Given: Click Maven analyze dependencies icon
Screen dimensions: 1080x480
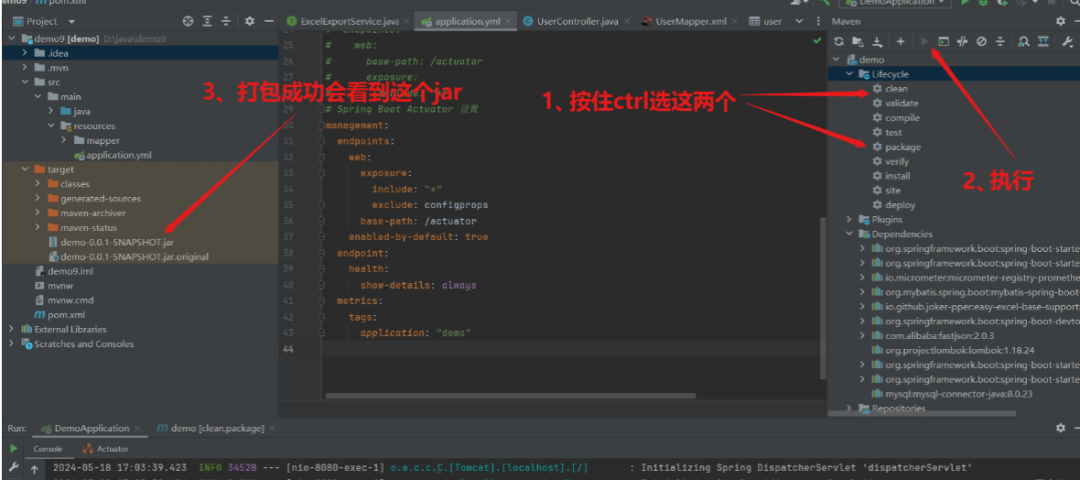Looking at the screenshot, I should click(1024, 42).
